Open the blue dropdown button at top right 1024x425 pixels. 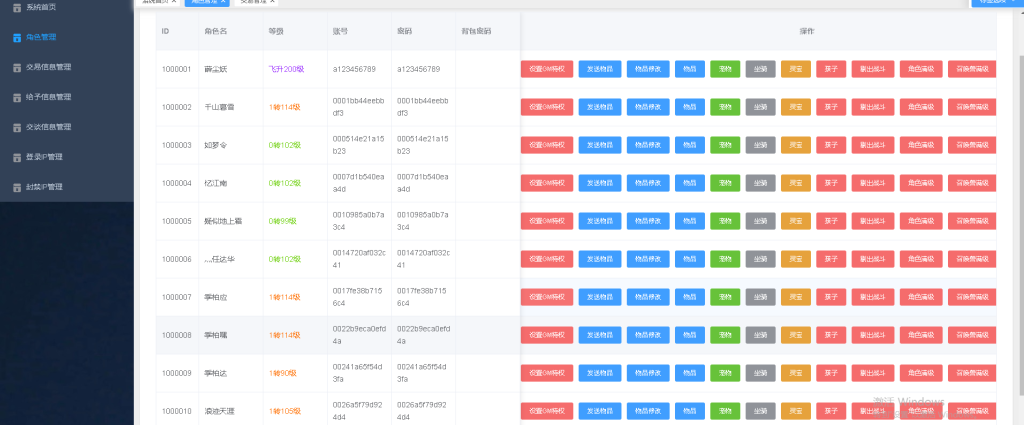(x=997, y=3)
